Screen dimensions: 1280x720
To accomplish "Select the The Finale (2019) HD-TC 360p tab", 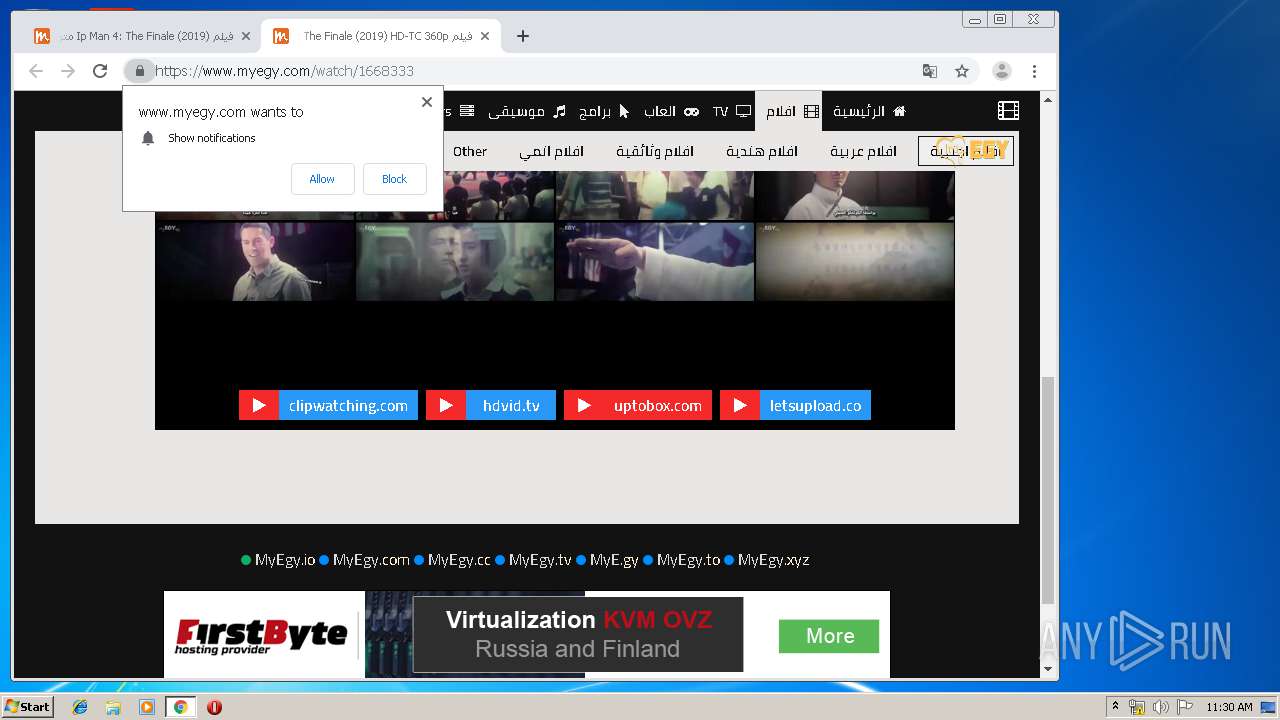I will (x=380, y=36).
